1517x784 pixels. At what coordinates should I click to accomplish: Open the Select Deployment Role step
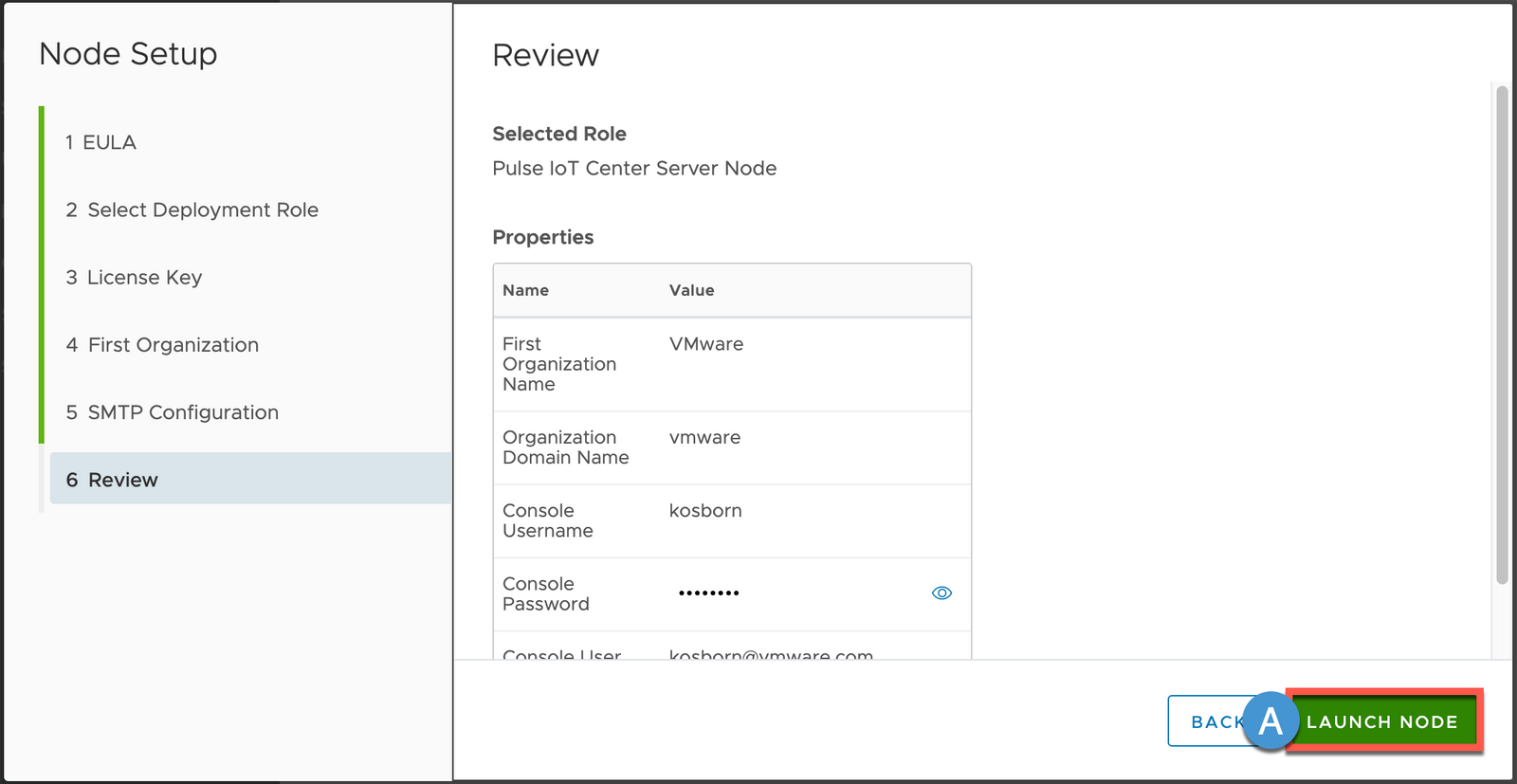192,210
